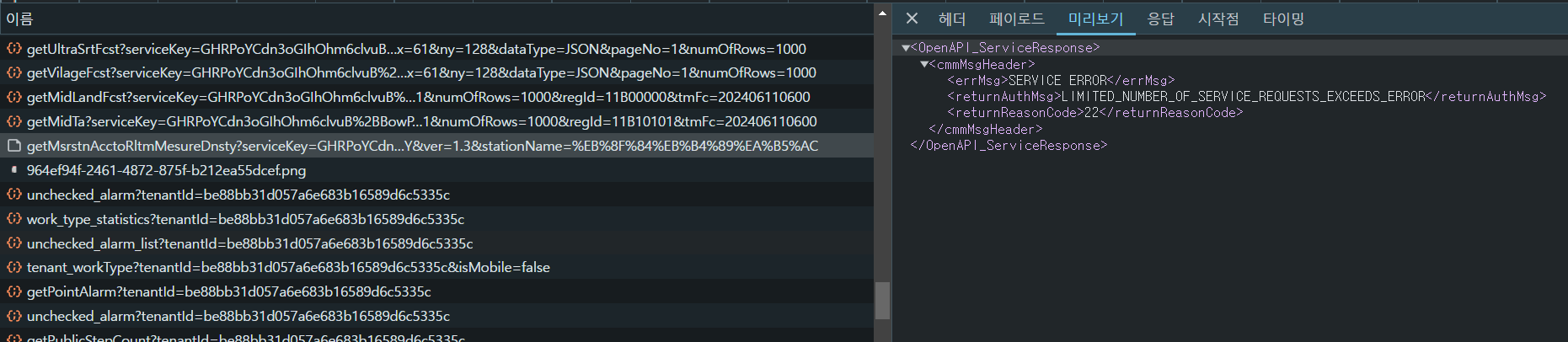Open the 타이밍 tab
1568x342 pixels.
[1283, 19]
